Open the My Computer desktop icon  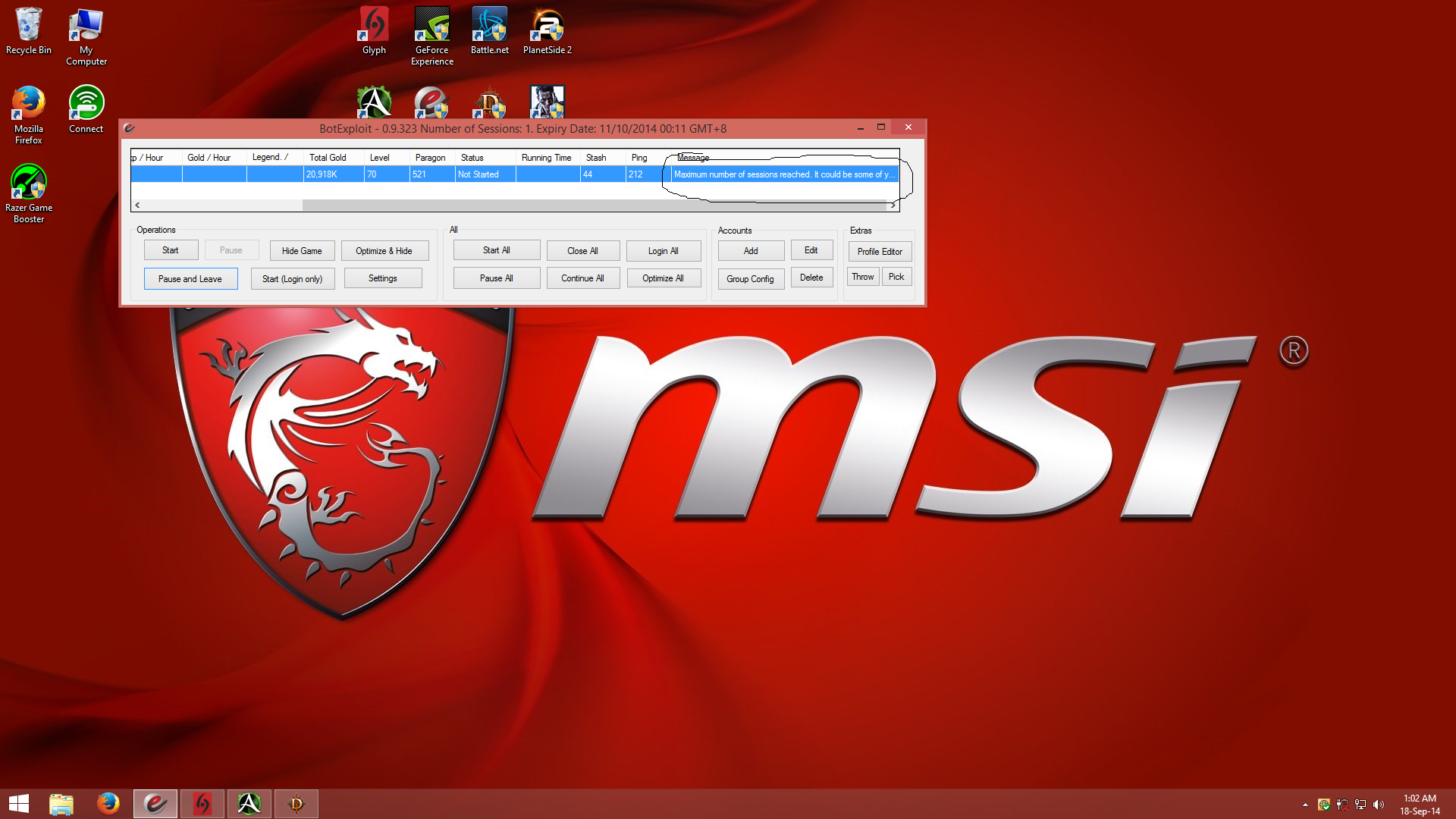pyautogui.click(x=86, y=36)
